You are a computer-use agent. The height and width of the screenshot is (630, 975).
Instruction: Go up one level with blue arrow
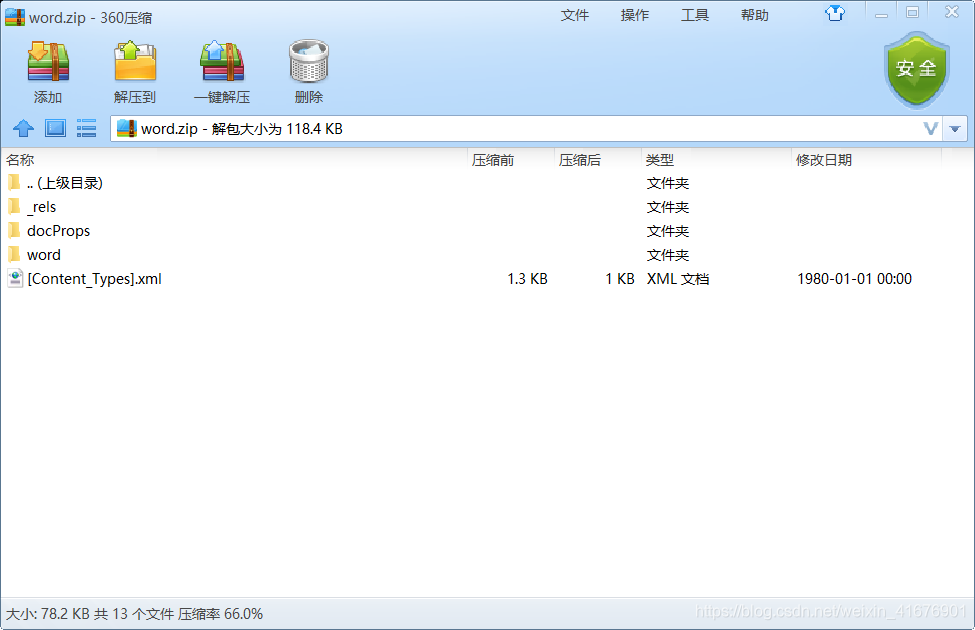(24, 129)
